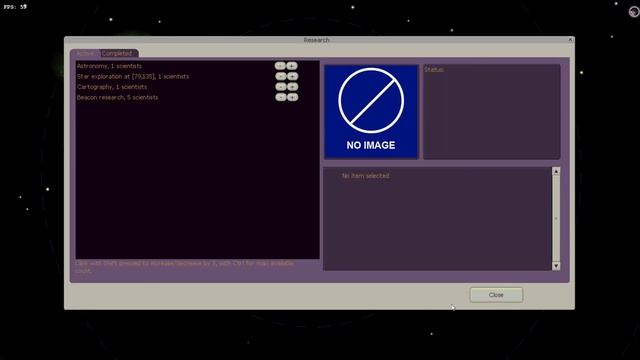Image resolution: width=640 pixels, height=360 pixels.
Task: Click the Close button
Action: tap(496, 295)
